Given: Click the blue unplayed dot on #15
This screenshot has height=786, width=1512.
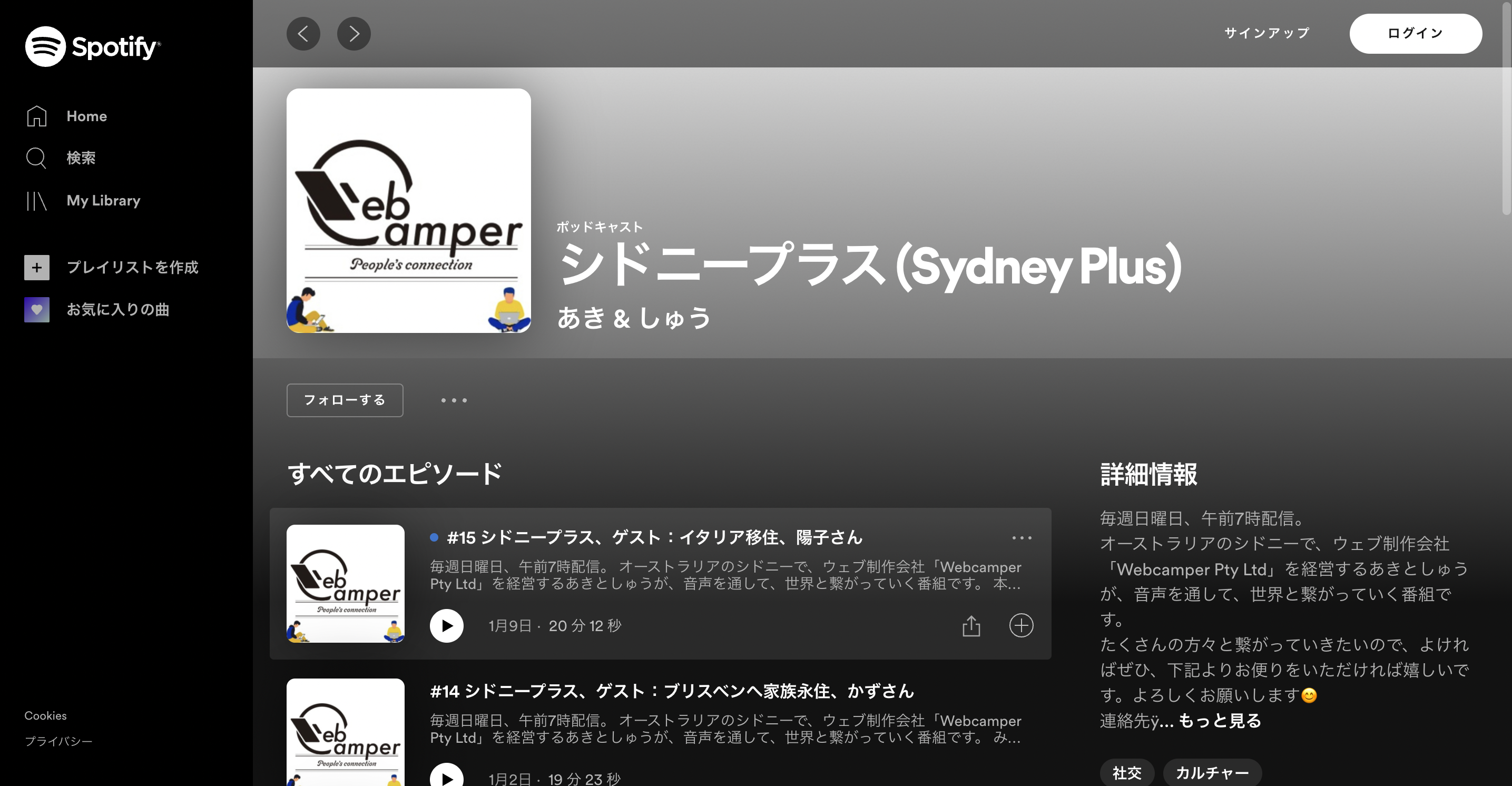Looking at the screenshot, I should [x=434, y=537].
